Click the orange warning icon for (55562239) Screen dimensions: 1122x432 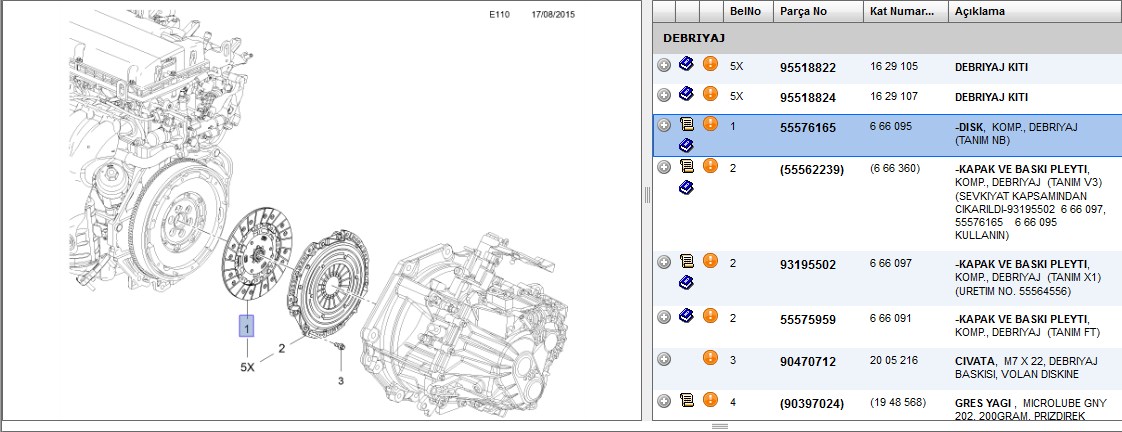click(x=710, y=166)
